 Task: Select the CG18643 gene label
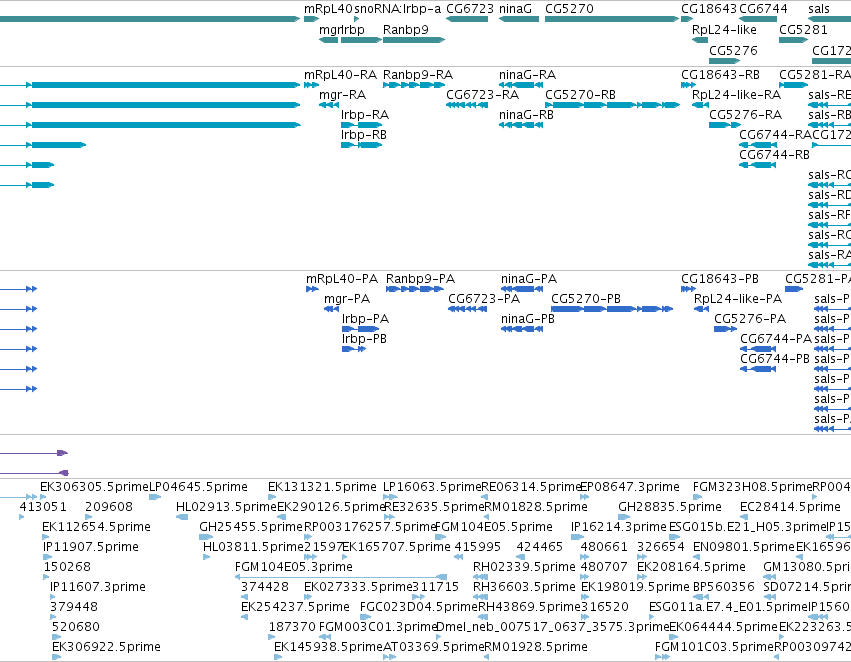click(709, 9)
